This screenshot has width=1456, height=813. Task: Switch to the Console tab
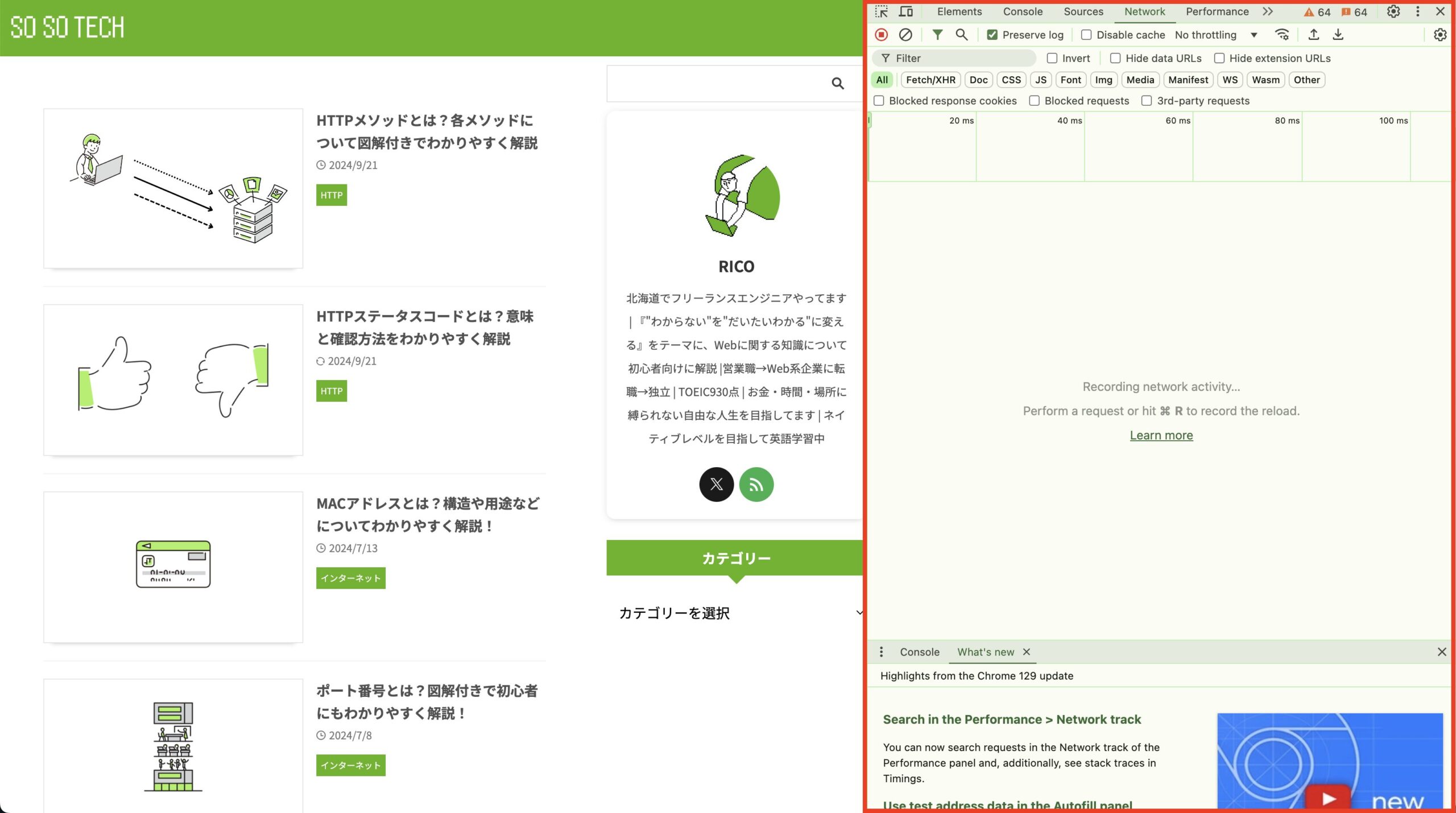[x=1022, y=11]
